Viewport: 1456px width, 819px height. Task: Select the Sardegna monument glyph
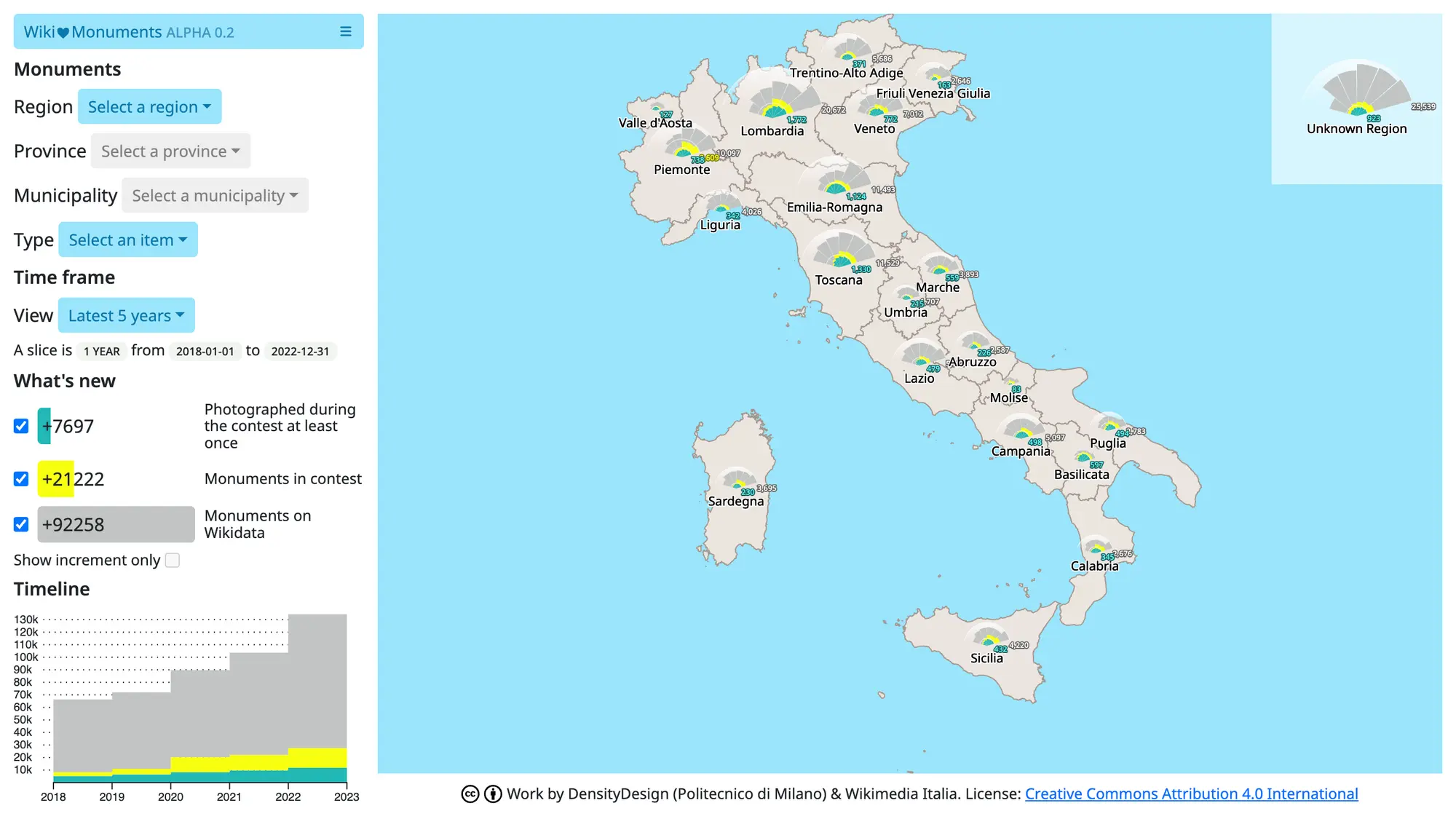click(738, 480)
